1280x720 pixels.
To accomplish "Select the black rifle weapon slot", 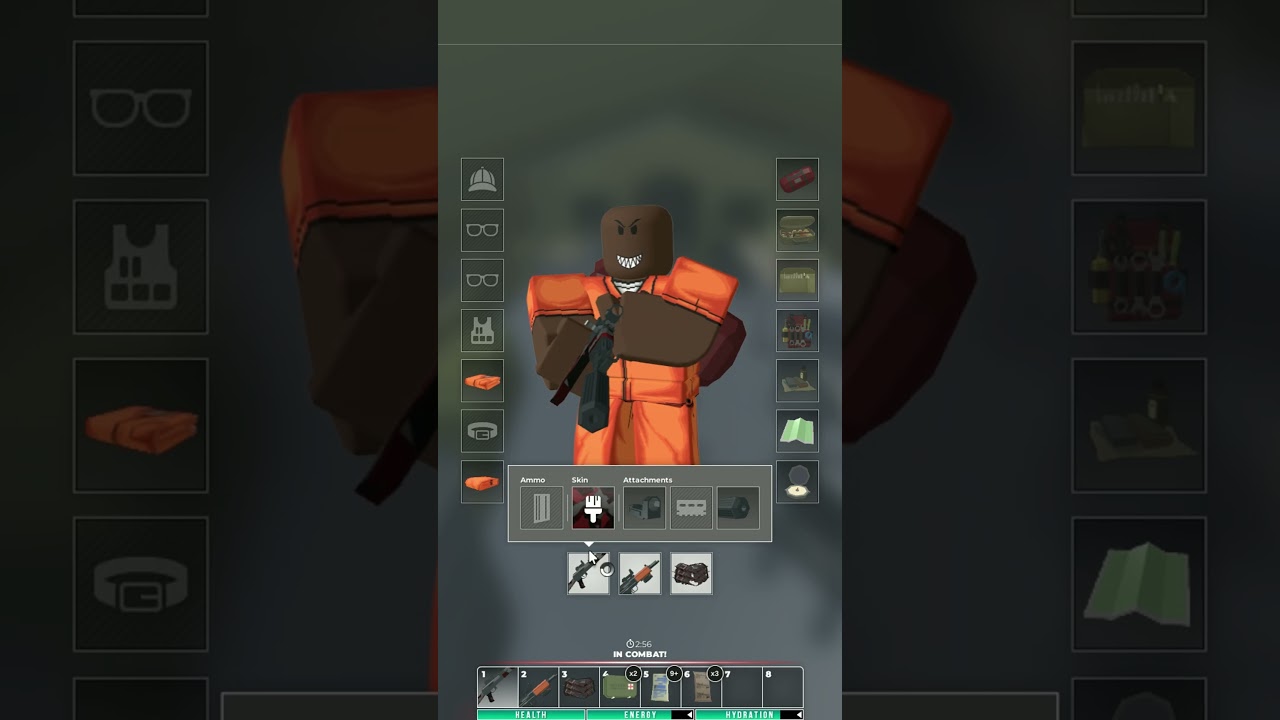I will 588,574.
